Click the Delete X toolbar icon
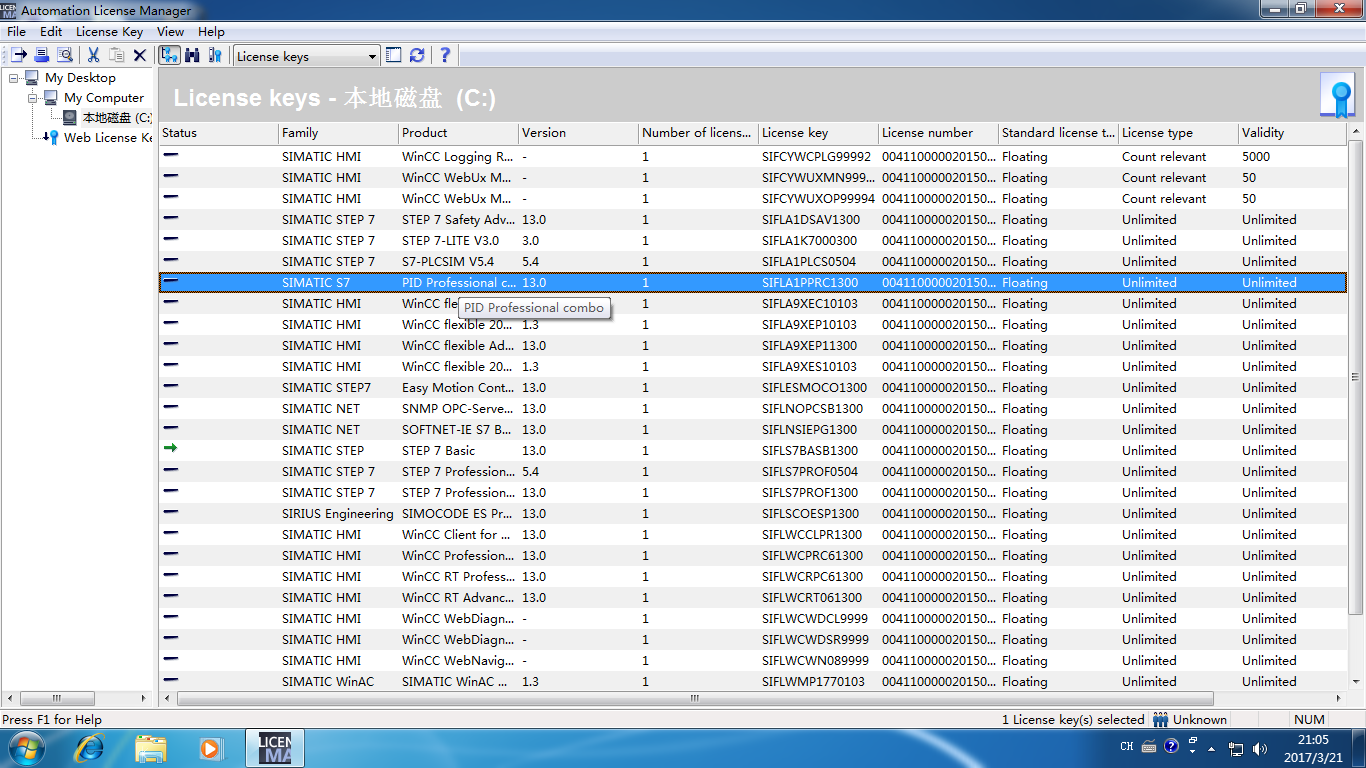The width and height of the screenshot is (1366, 768). 140,56
